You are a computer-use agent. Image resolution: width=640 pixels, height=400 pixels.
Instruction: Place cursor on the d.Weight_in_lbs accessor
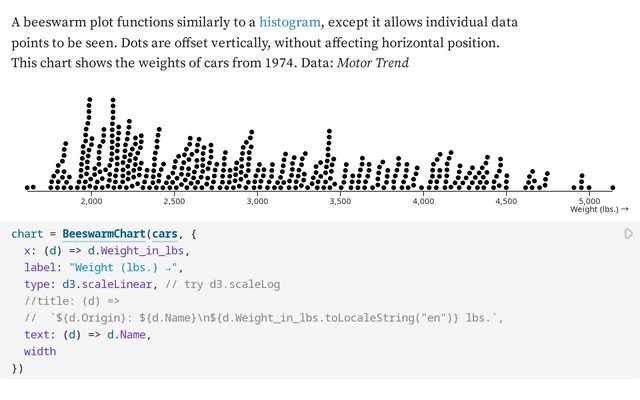(136, 251)
